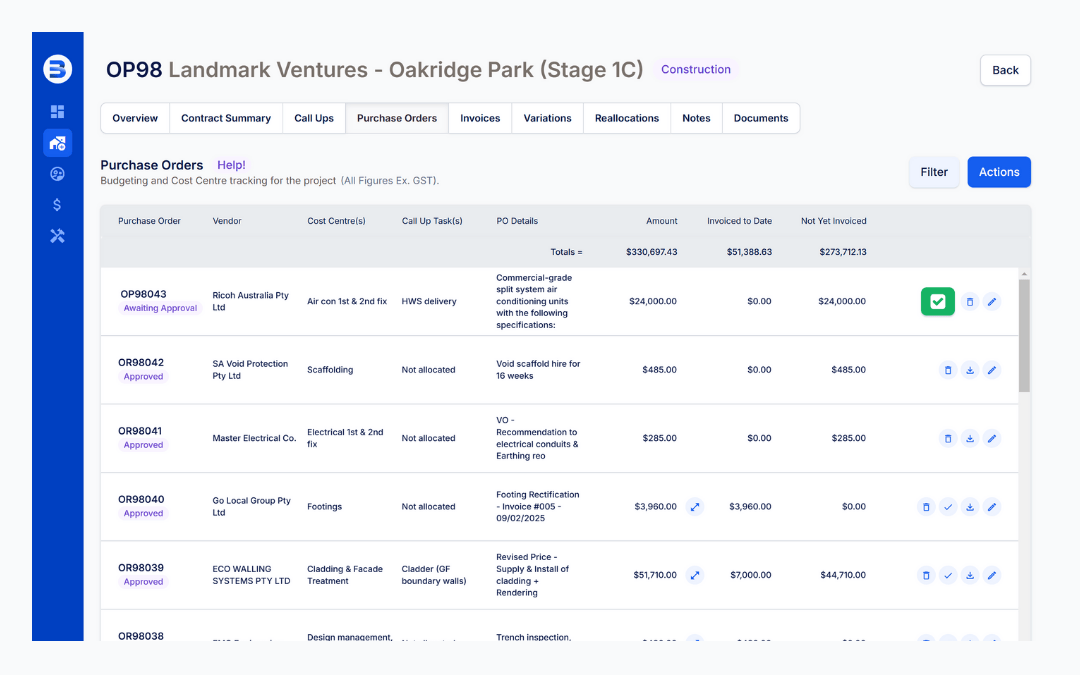Open the Actions menu button
Image resolution: width=1080 pixels, height=675 pixels.
[999, 172]
